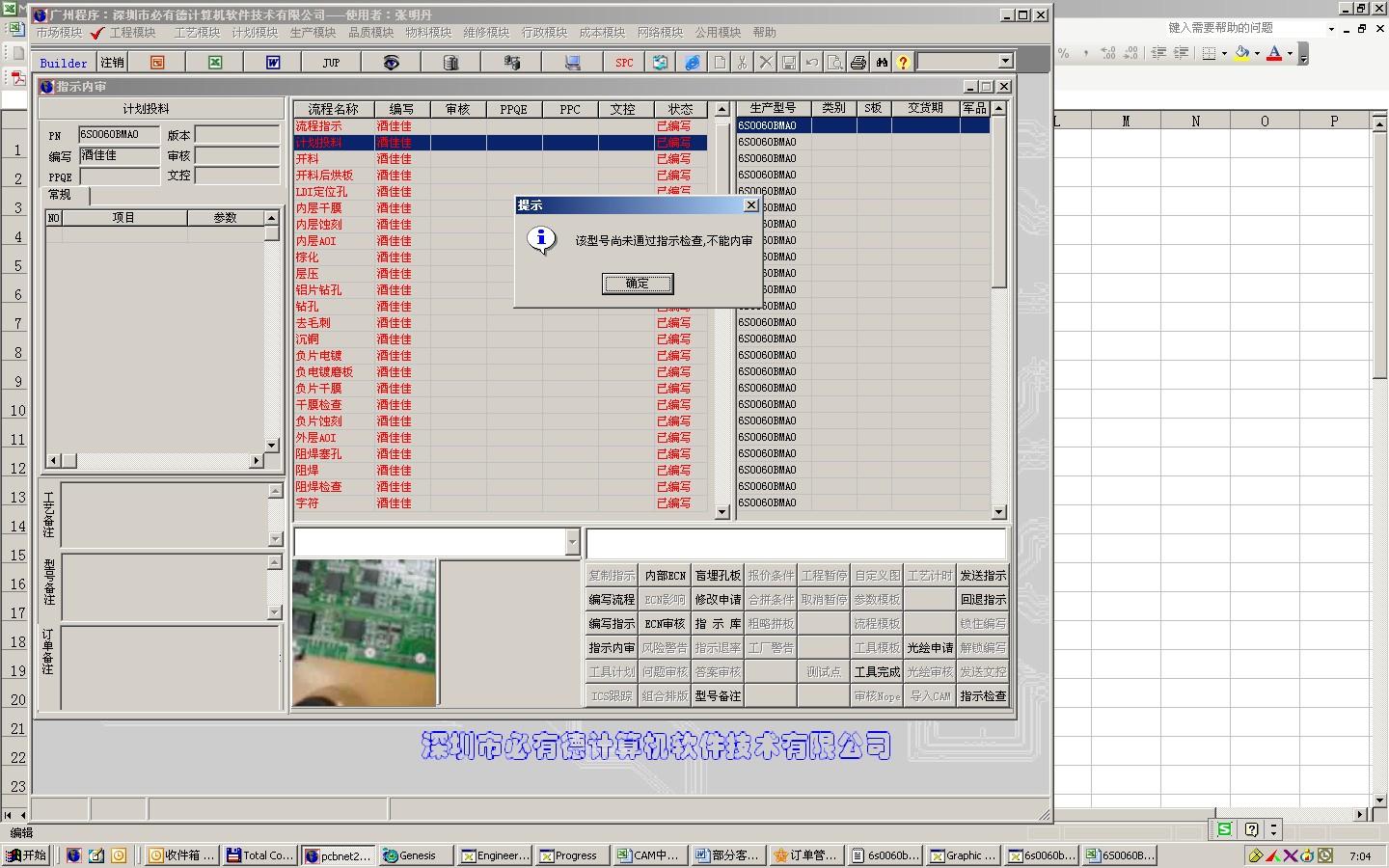Viewport: 1389px width, 868px height.
Task: Click Excel font color letter A
Action: pyautogui.click(x=1274, y=54)
